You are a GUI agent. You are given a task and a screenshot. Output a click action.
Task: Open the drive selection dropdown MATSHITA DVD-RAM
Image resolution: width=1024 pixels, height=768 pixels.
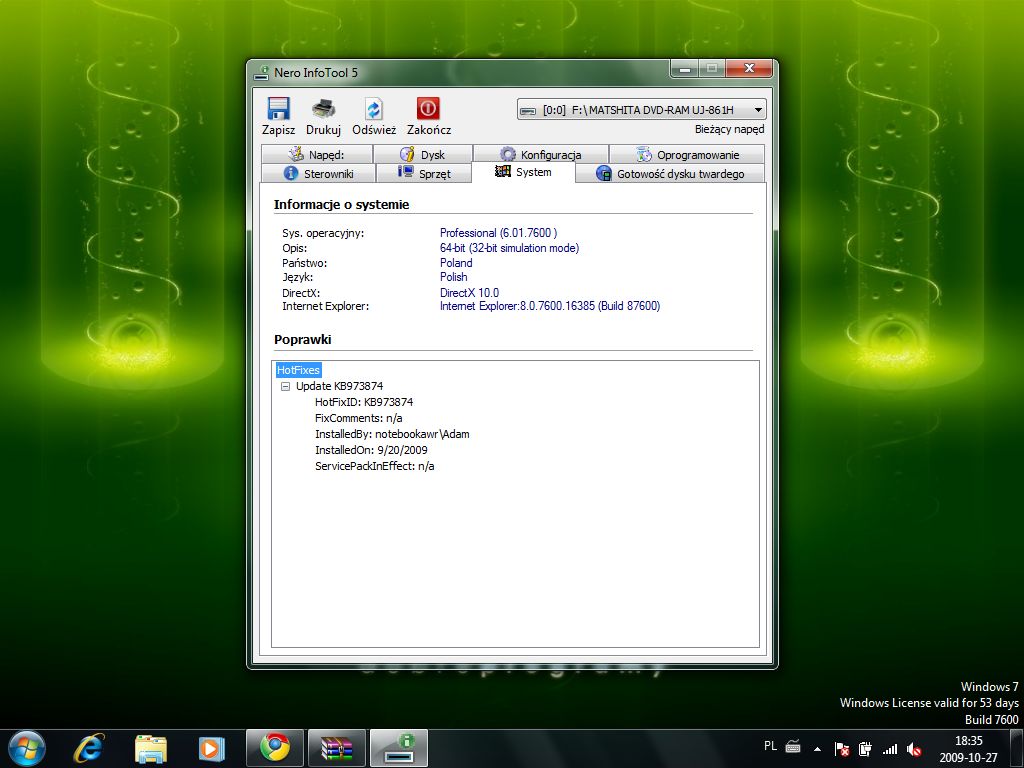(641, 110)
